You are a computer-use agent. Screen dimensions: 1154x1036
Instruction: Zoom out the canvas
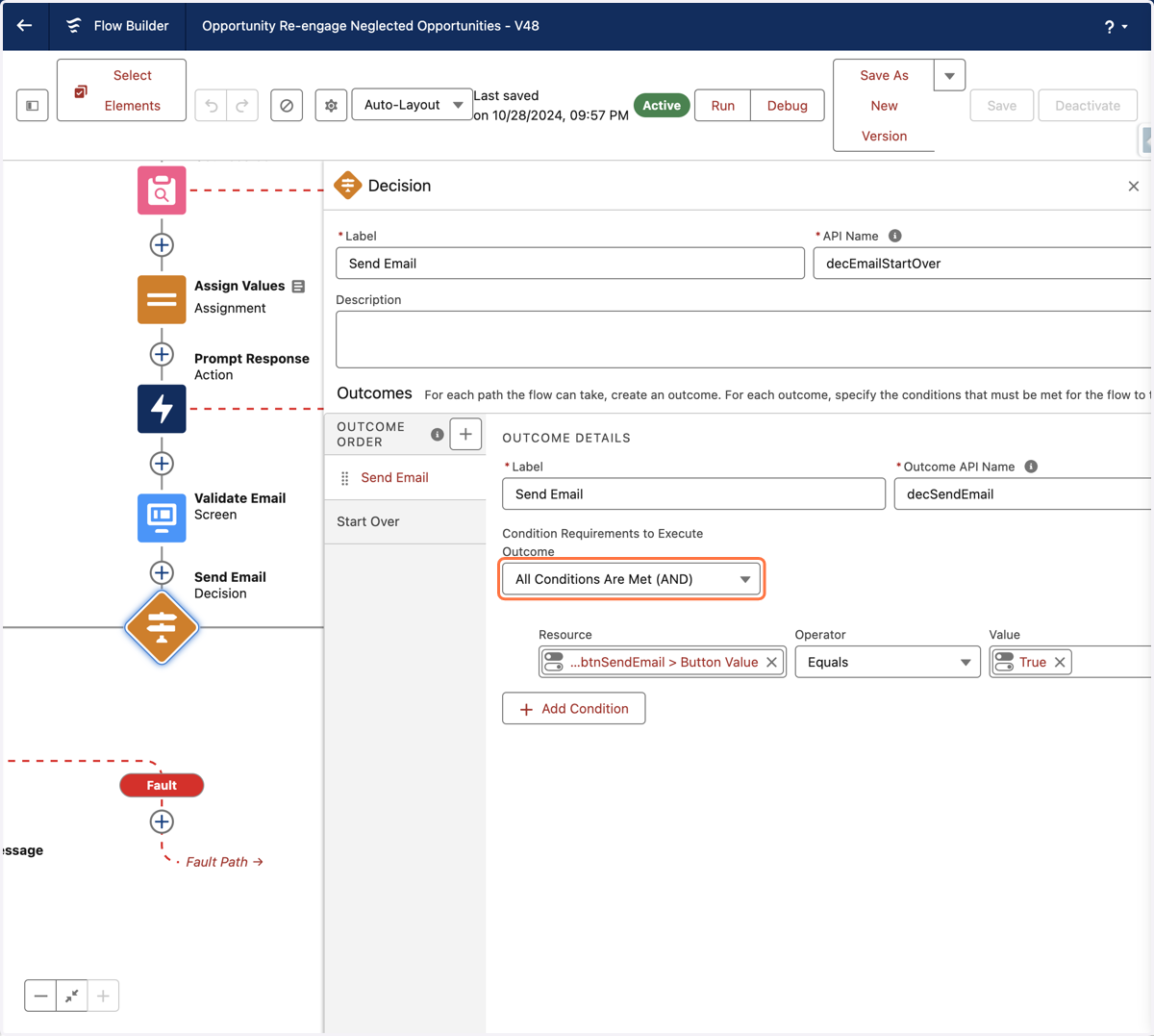[x=40, y=996]
